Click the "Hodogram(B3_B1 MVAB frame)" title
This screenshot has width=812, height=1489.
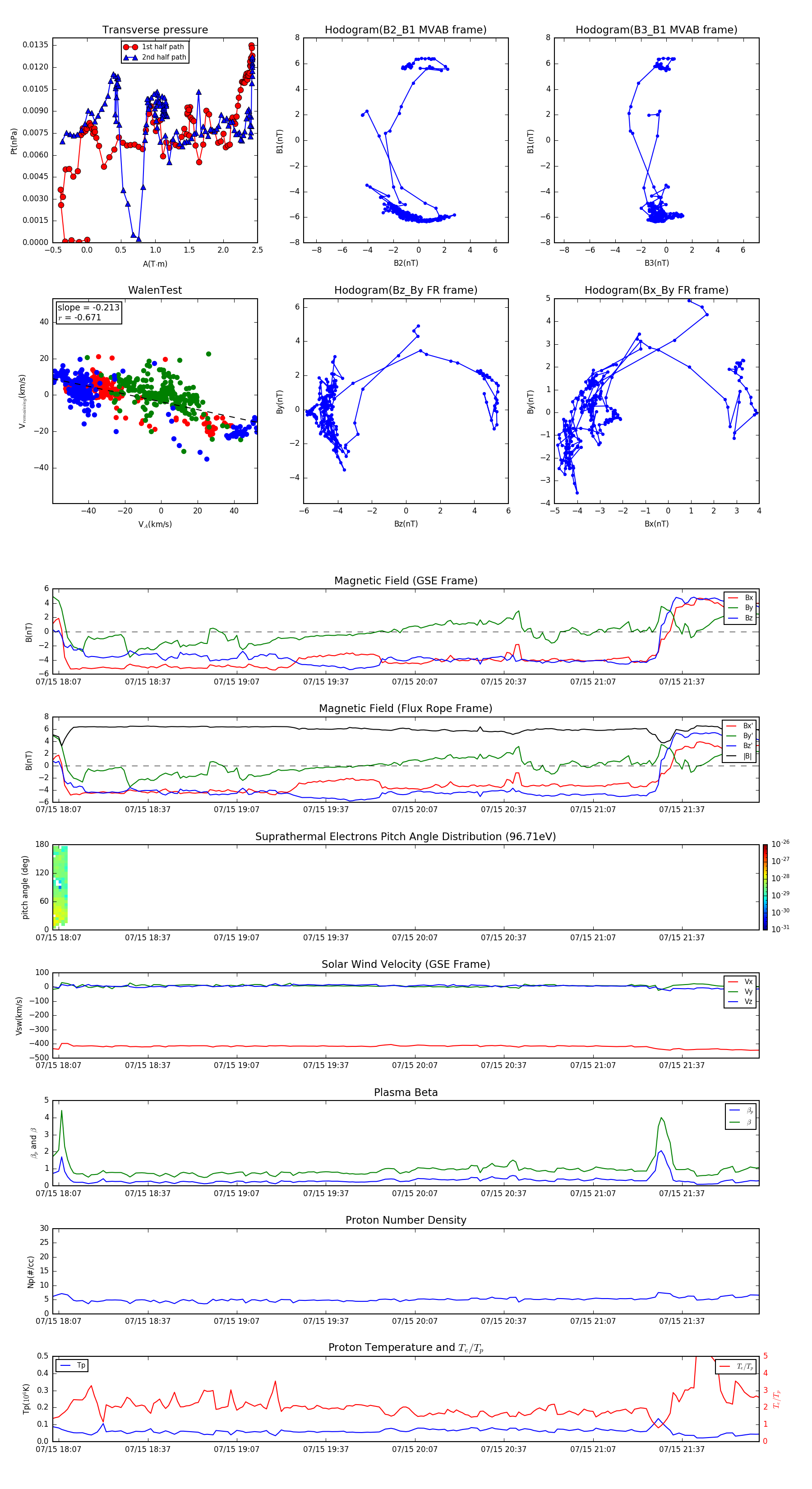[656, 29]
